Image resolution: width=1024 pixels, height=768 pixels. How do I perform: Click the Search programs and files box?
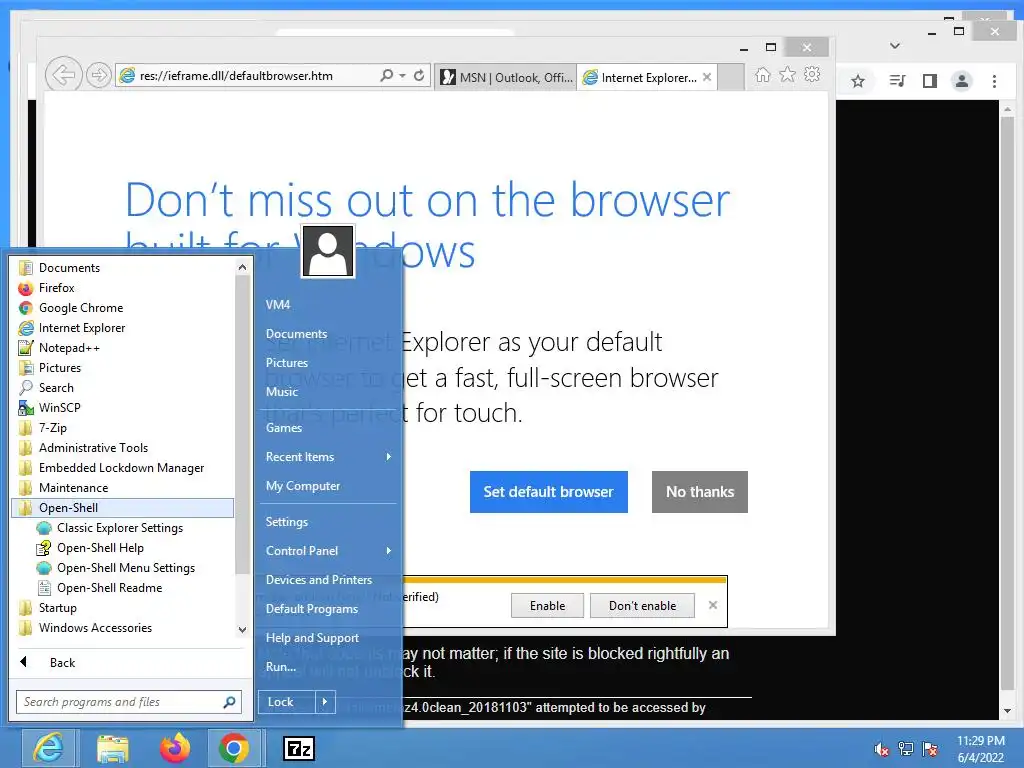(x=129, y=702)
